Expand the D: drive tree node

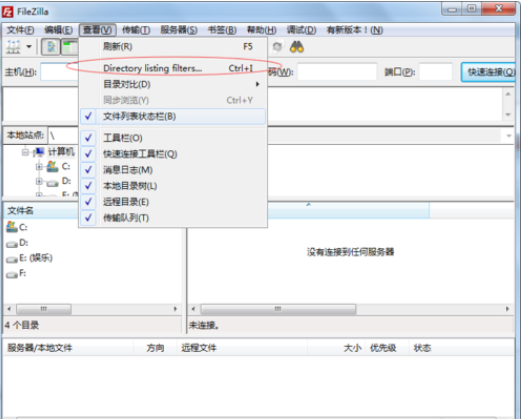pyautogui.click(x=39, y=182)
